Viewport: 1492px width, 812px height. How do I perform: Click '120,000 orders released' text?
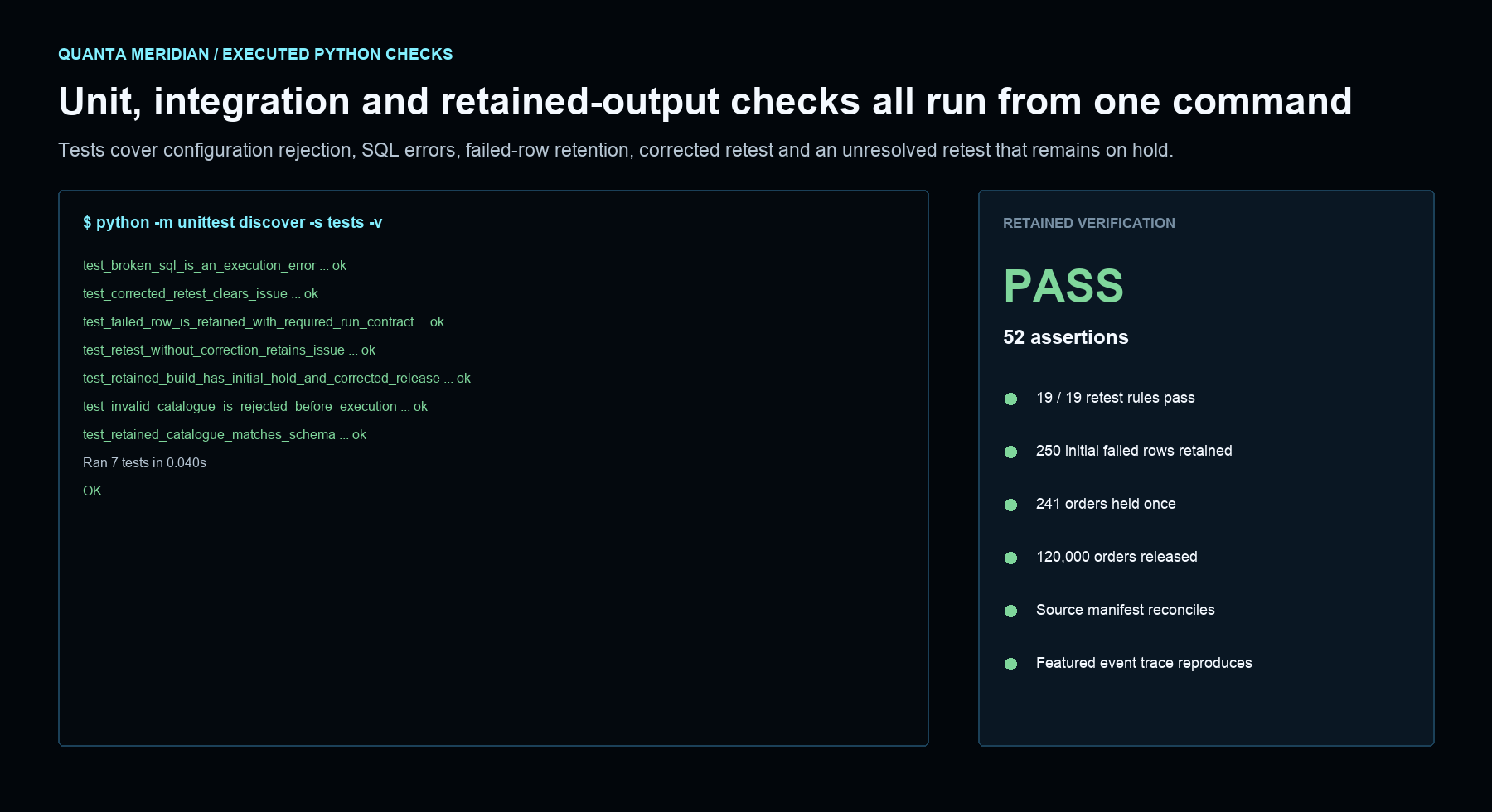[x=1117, y=557]
